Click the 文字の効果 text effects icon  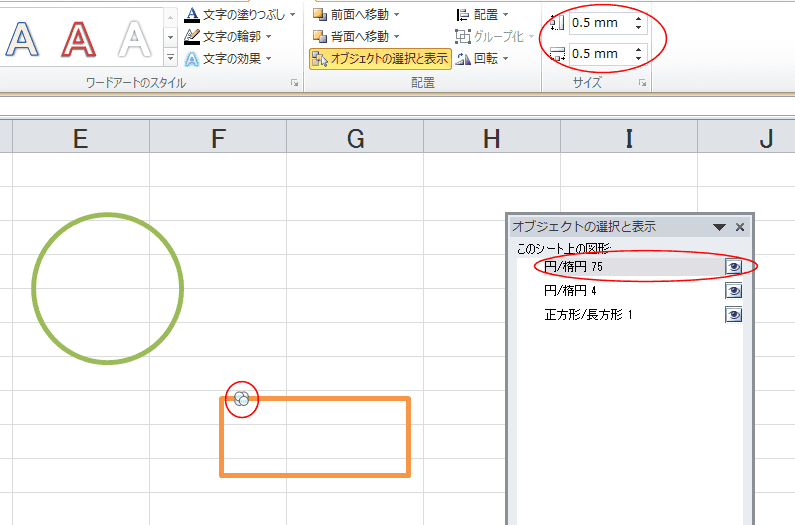click(192, 59)
